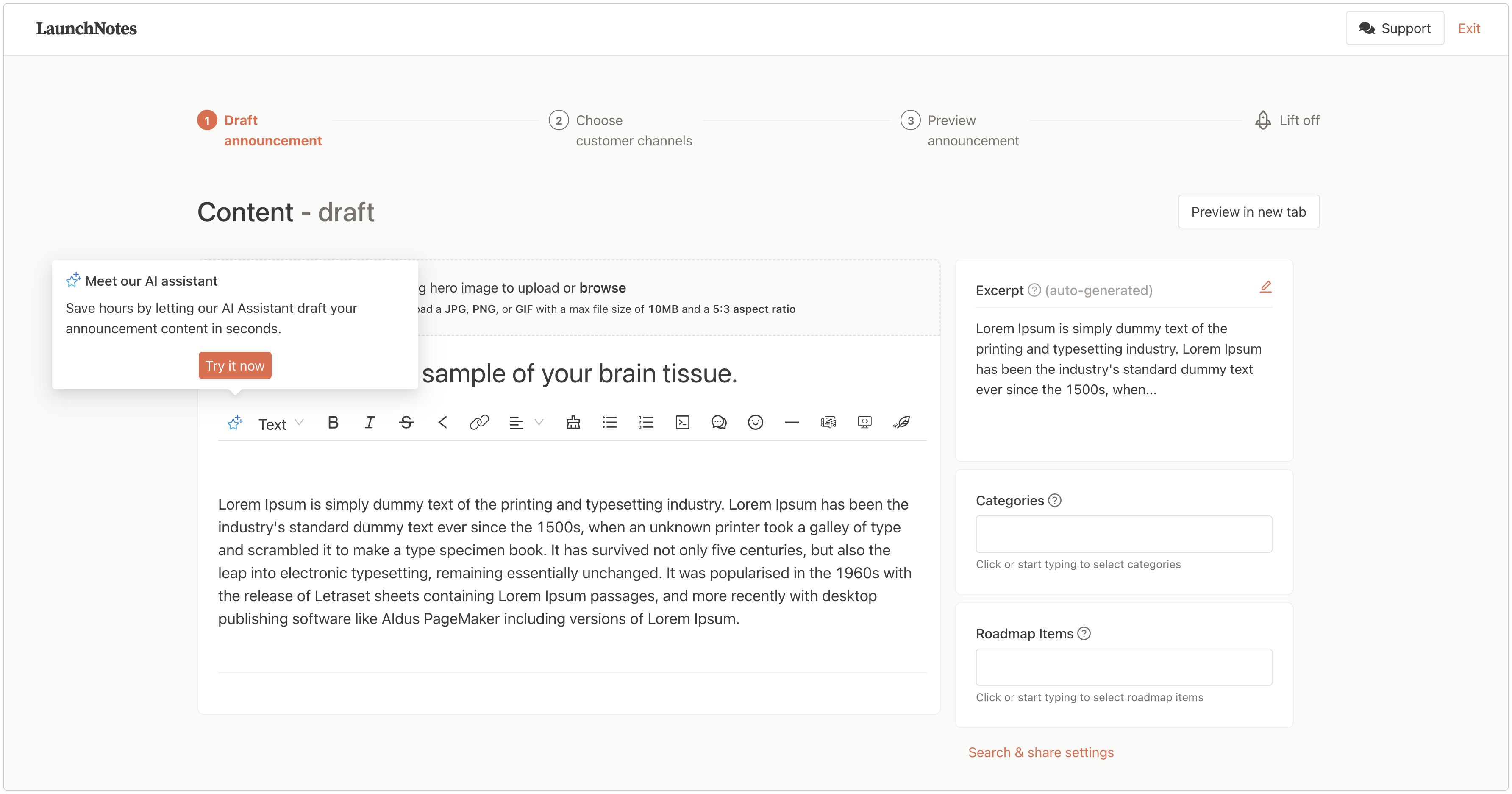Go to the Lift off step
The image size is (1512, 794).
coord(1287,120)
